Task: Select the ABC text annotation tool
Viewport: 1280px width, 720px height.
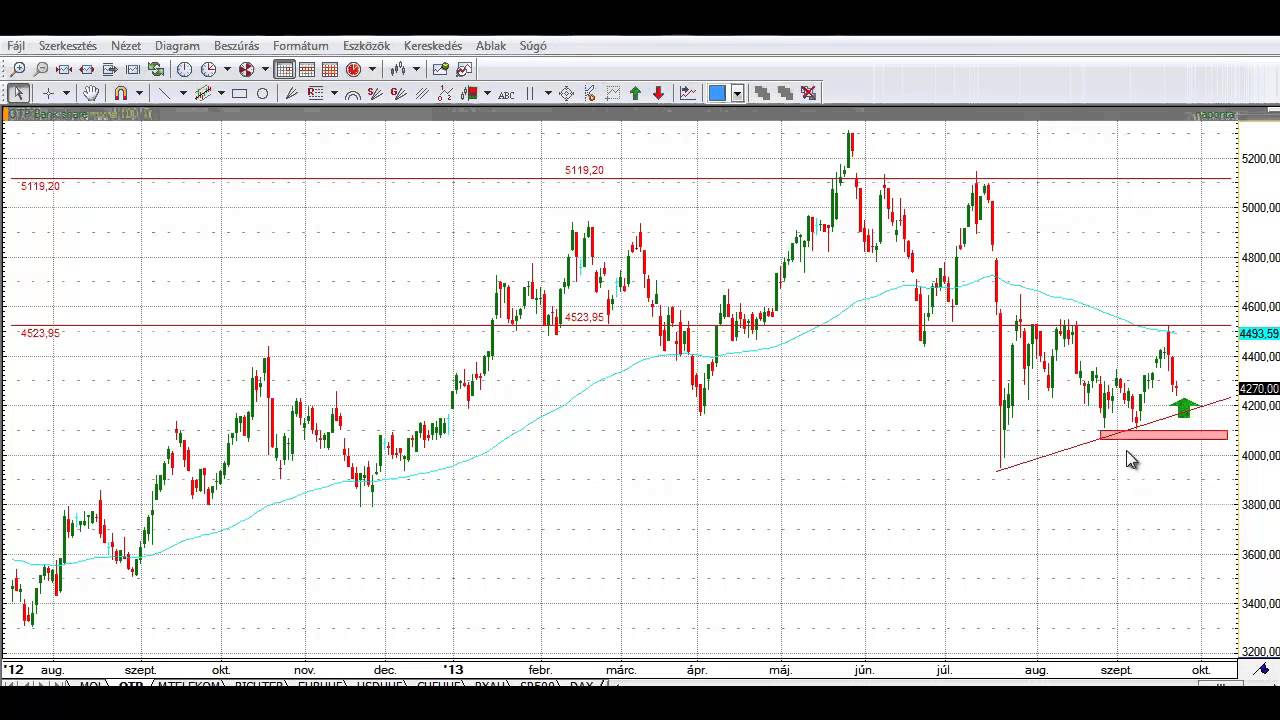Action: 506,95
